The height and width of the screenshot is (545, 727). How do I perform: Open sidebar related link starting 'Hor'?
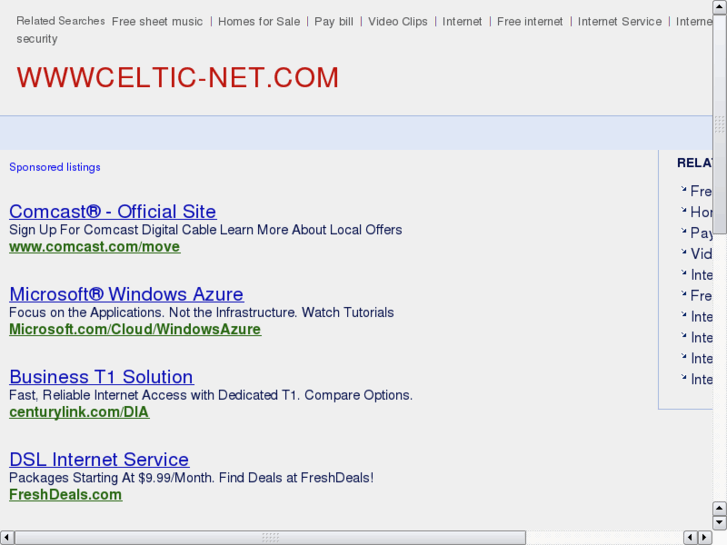[x=701, y=212]
